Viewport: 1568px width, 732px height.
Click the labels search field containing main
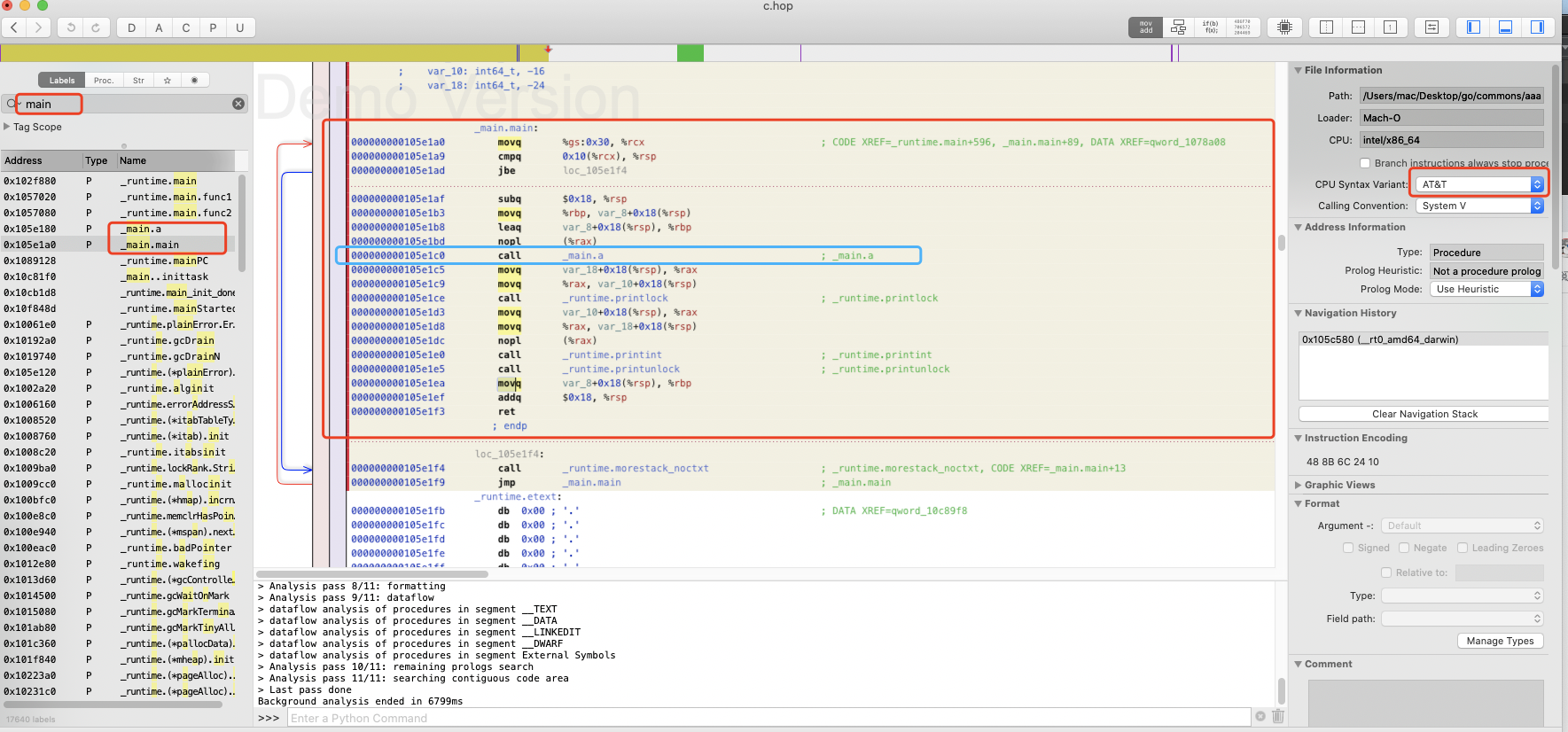click(x=124, y=104)
